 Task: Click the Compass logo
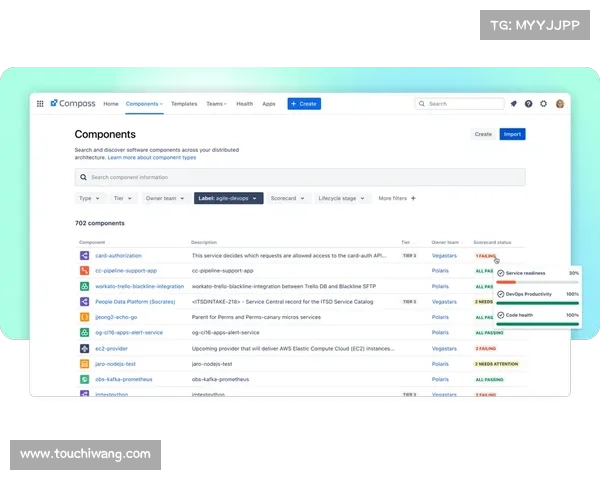[x=73, y=103]
